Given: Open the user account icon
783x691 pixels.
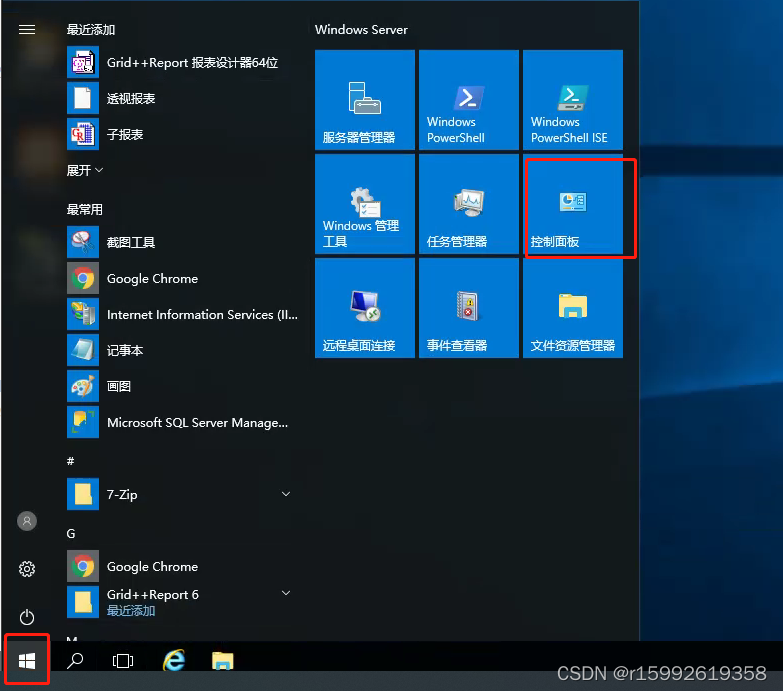Looking at the screenshot, I should 27,521.
